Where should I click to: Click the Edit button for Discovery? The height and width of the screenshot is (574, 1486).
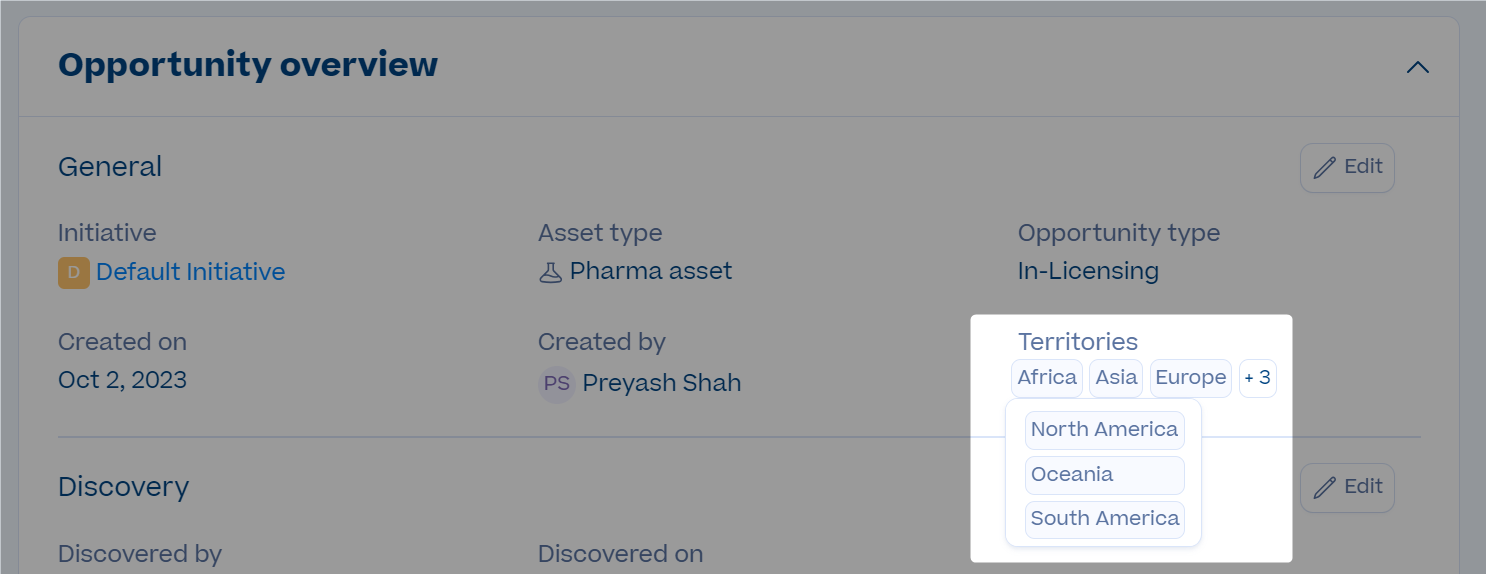pos(1347,488)
